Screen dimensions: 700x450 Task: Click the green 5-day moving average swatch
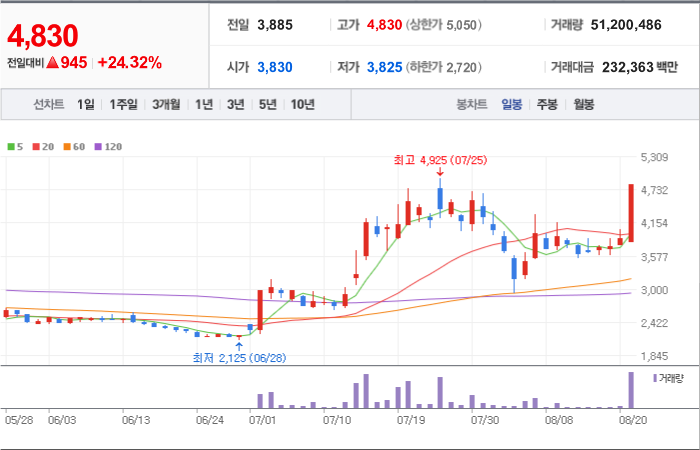[x=11, y=147]
